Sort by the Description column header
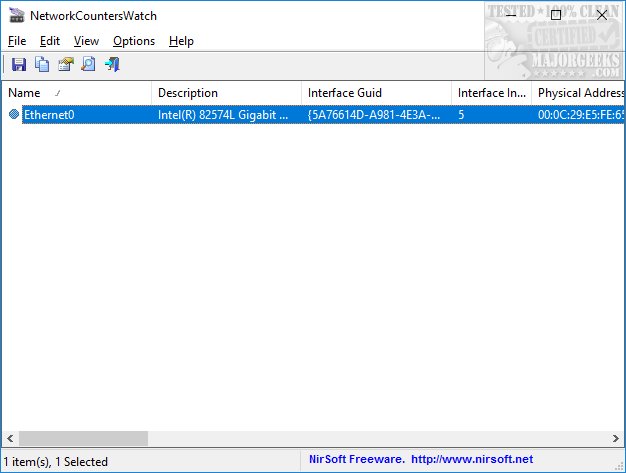Image resolution: width=626 pixels, height=473 pixels. tap(226, 93)
